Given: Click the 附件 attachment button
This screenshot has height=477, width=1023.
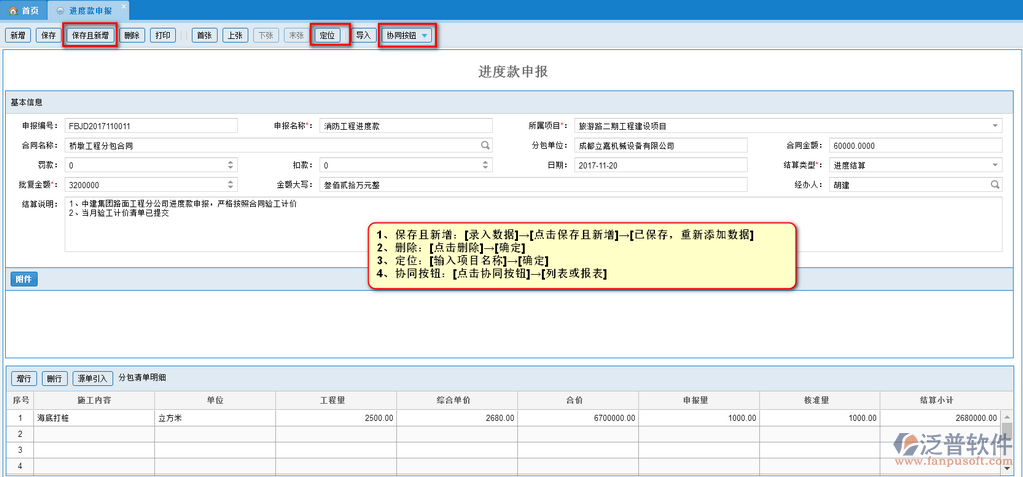Looking at the screenshot, I should [x=24, y=279].
